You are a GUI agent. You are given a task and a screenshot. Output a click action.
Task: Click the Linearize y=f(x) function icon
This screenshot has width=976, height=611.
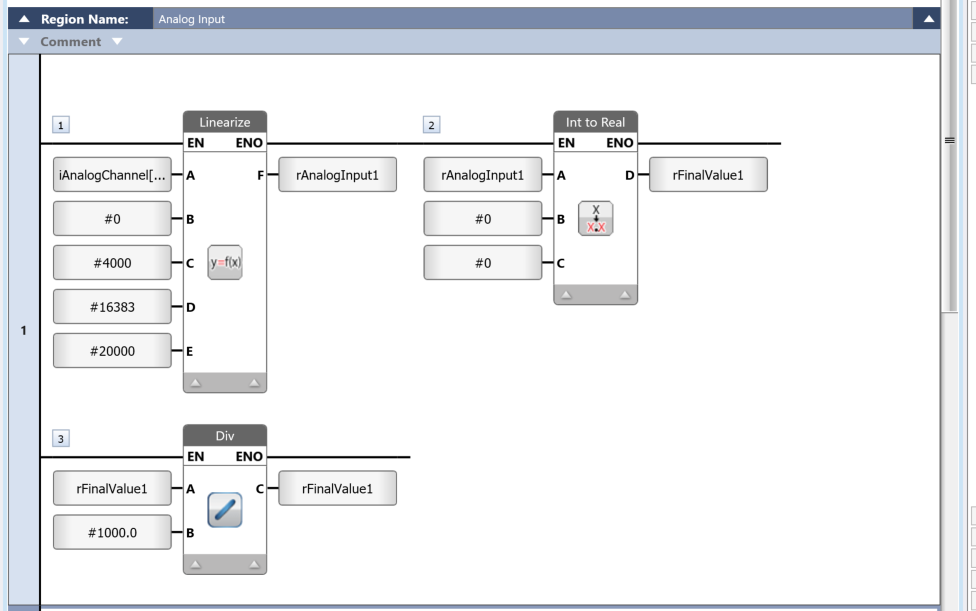pos(225,263)
